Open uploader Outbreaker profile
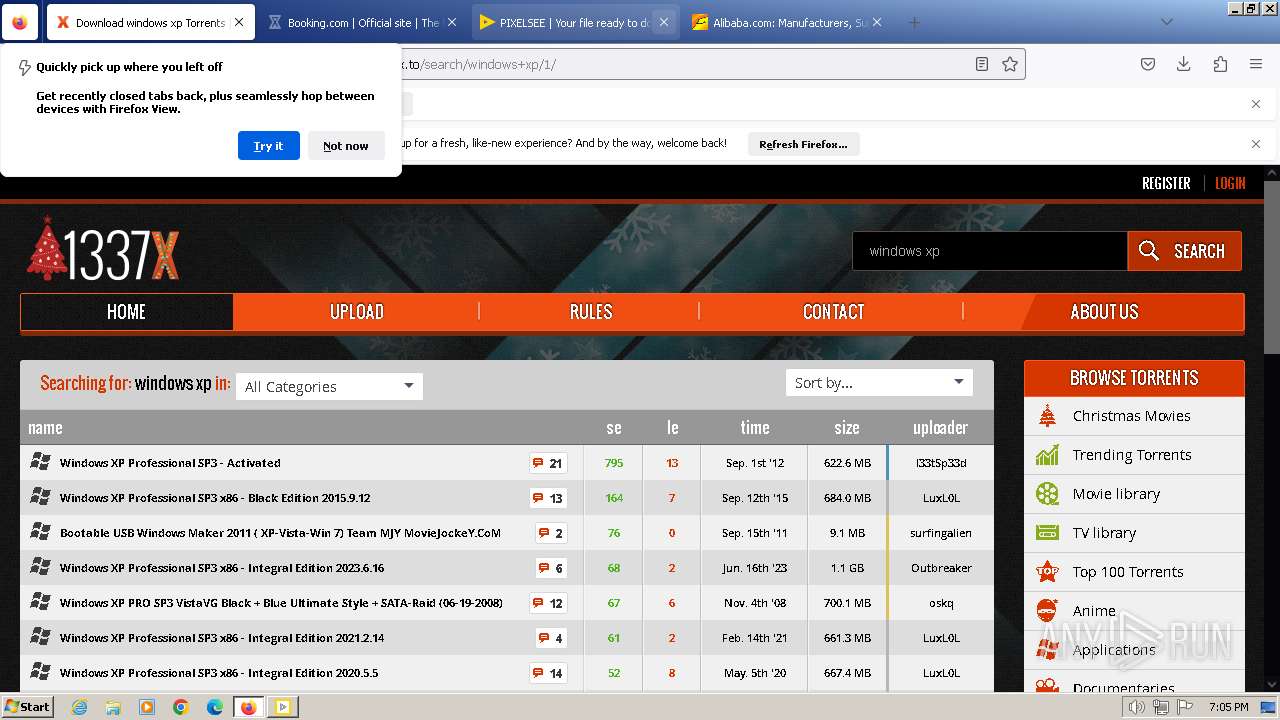Viewport: 1280px width, 720px height. coord(941,568)
